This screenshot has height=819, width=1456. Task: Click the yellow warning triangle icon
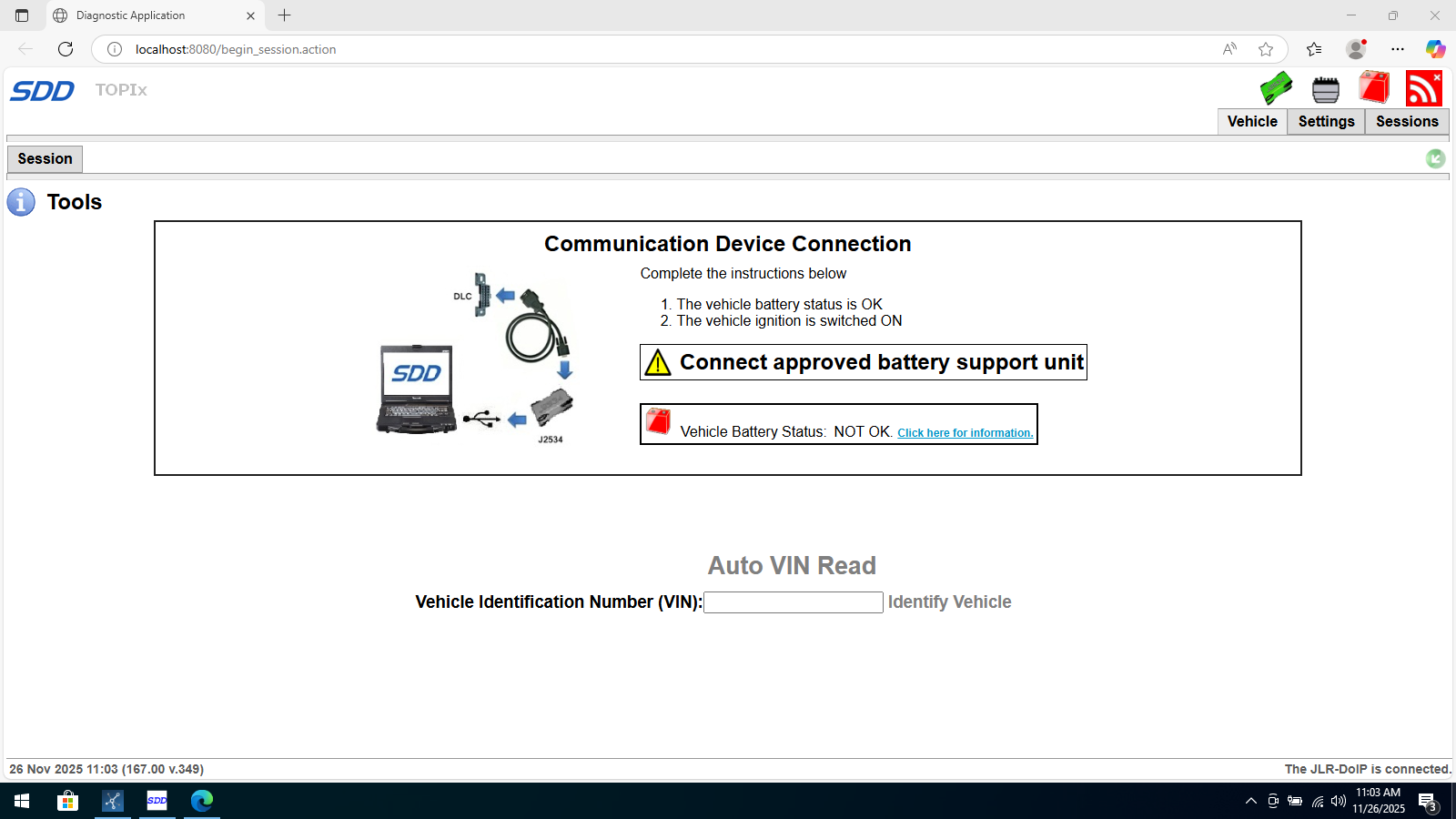[657, 362]
